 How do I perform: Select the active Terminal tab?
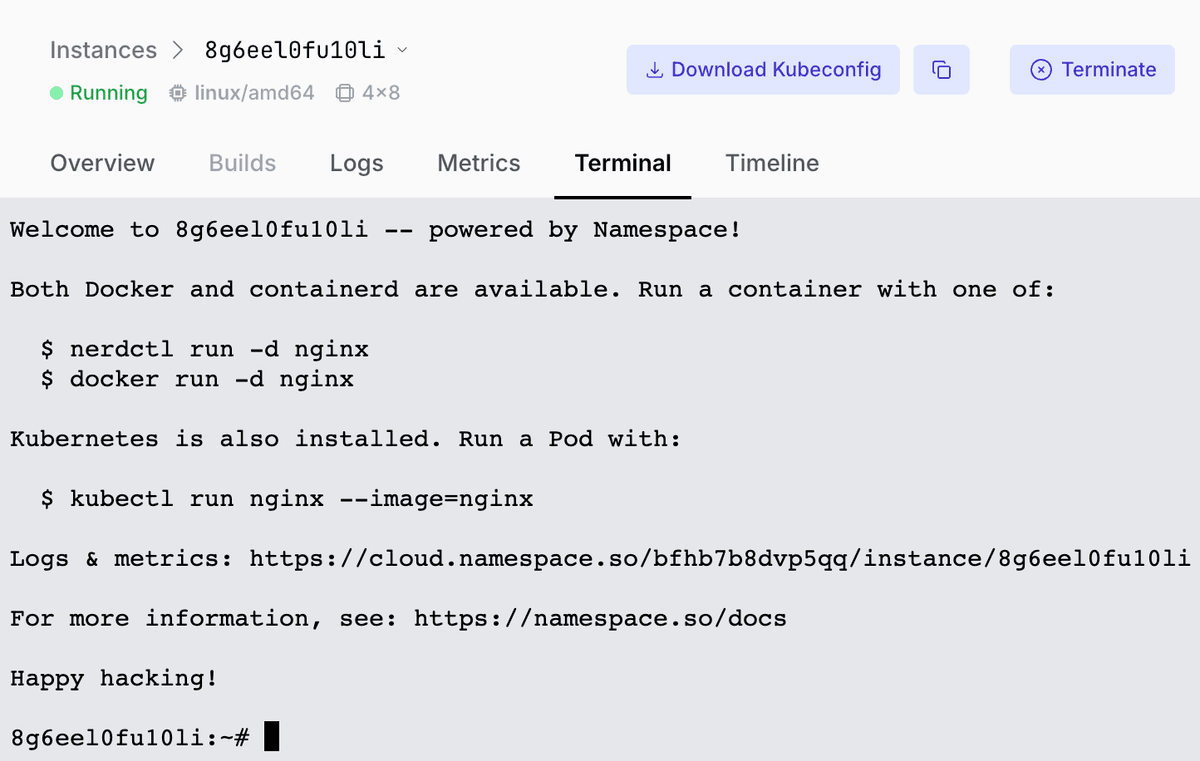point(622,163)
